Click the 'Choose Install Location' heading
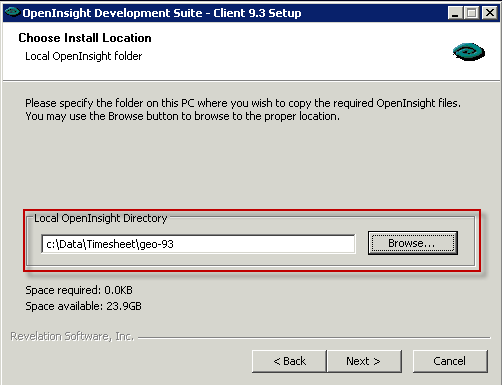Viewport: 502px width, 385px height. pos(85,38)
